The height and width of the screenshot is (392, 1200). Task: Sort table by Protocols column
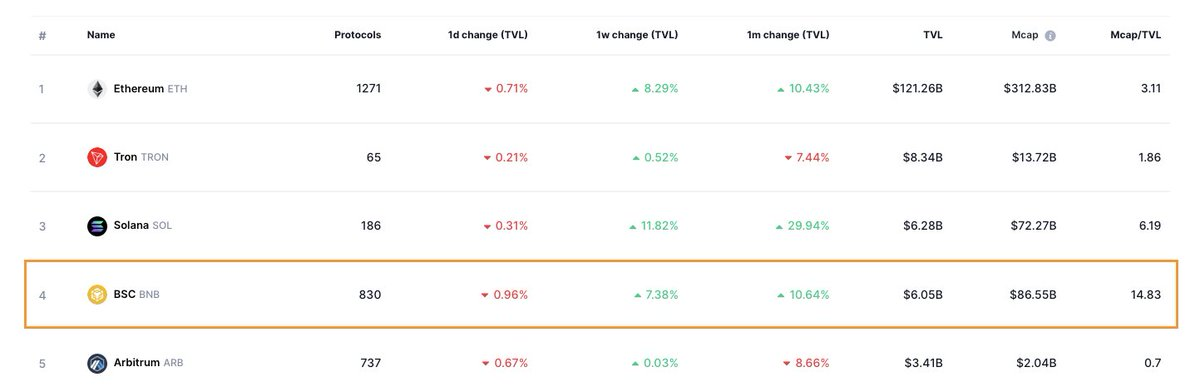coord(357,35)
